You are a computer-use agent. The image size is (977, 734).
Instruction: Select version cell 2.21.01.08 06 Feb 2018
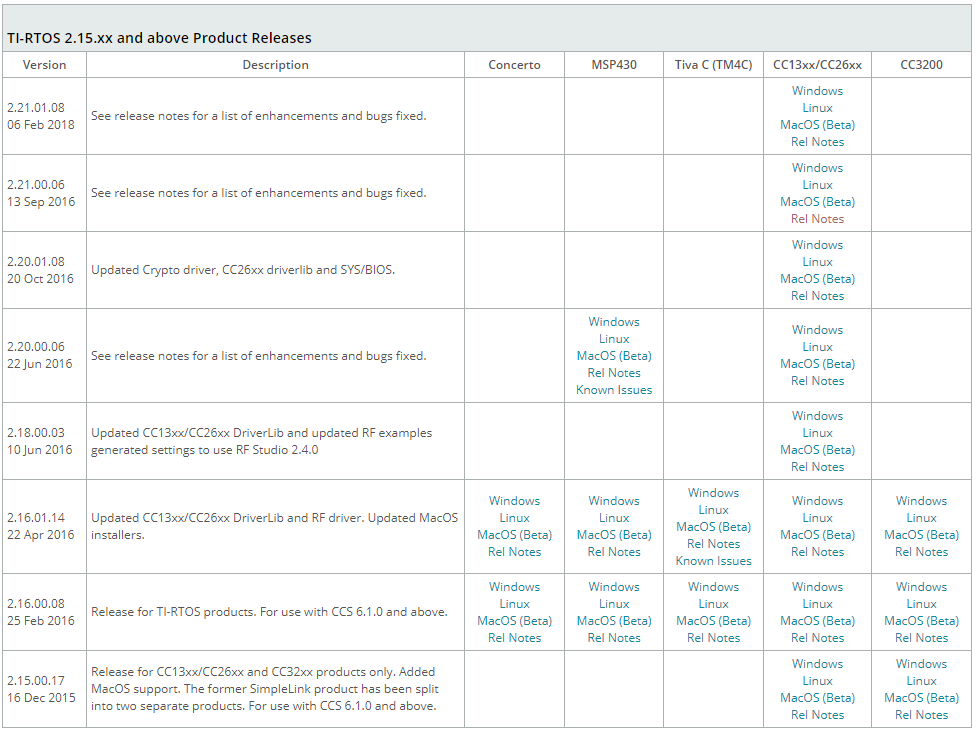point(44,116)
